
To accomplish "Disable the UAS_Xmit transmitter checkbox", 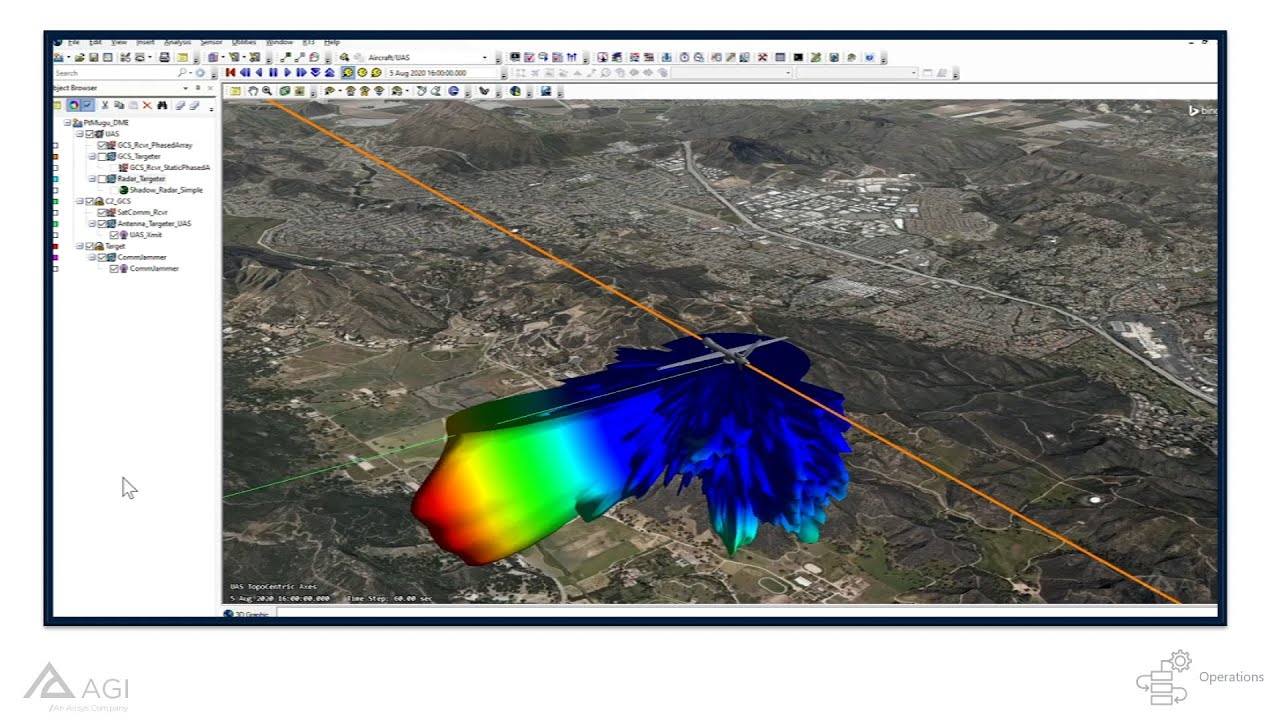I will 113,234.
